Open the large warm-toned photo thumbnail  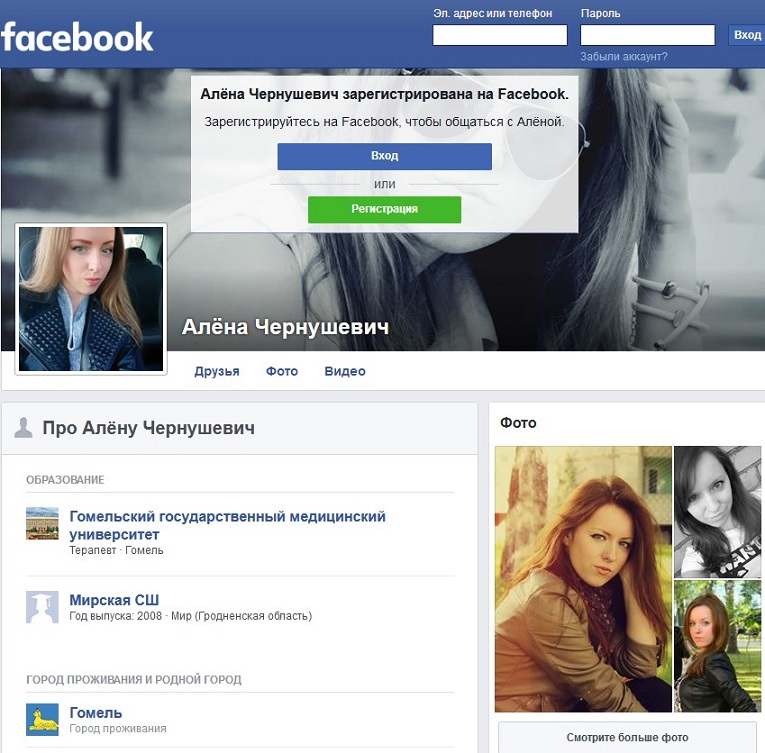click(583, 579)
